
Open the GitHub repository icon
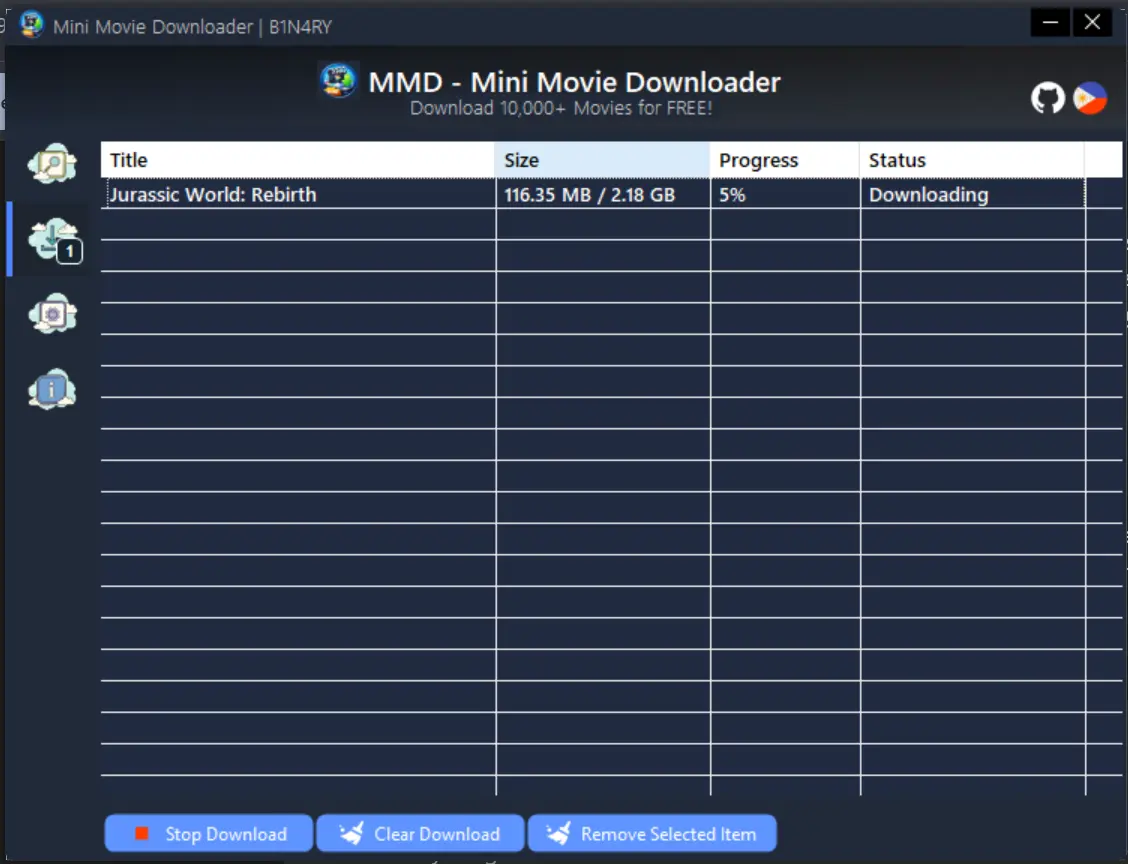pos(1047,98)
